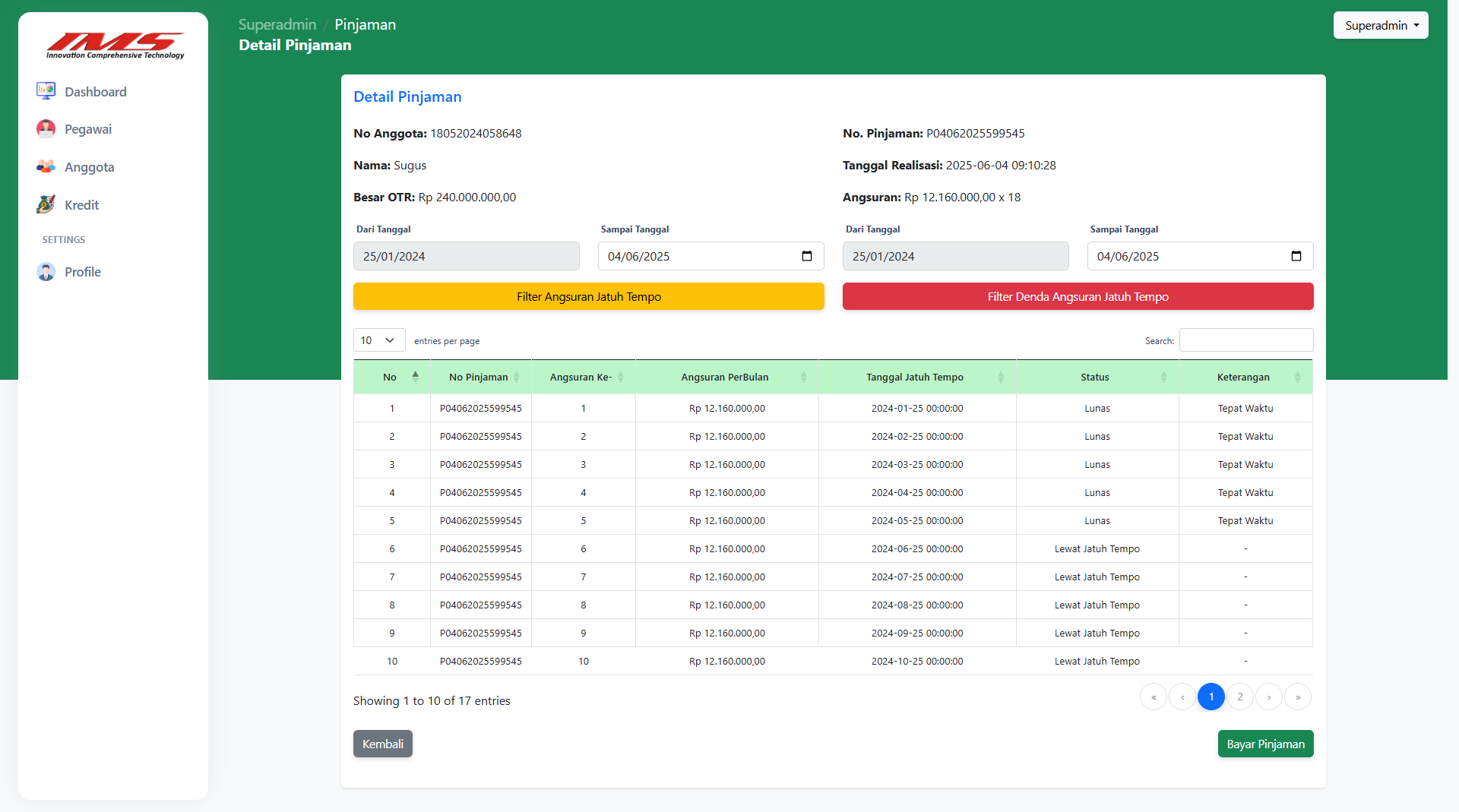Screen dimensions: 1459x812
Task: Click Lewat Jatuh Tempo status in row 9
Action: point(1097,633)
